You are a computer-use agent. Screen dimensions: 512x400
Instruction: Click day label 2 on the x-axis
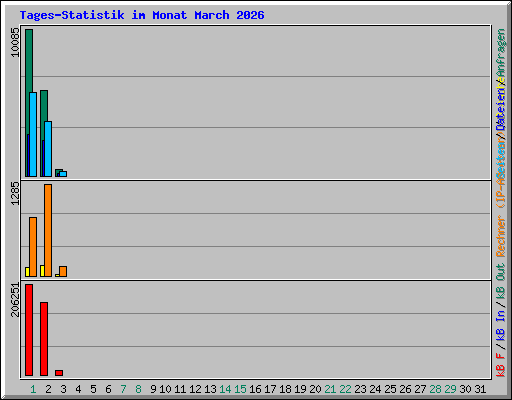click(48, 389)
